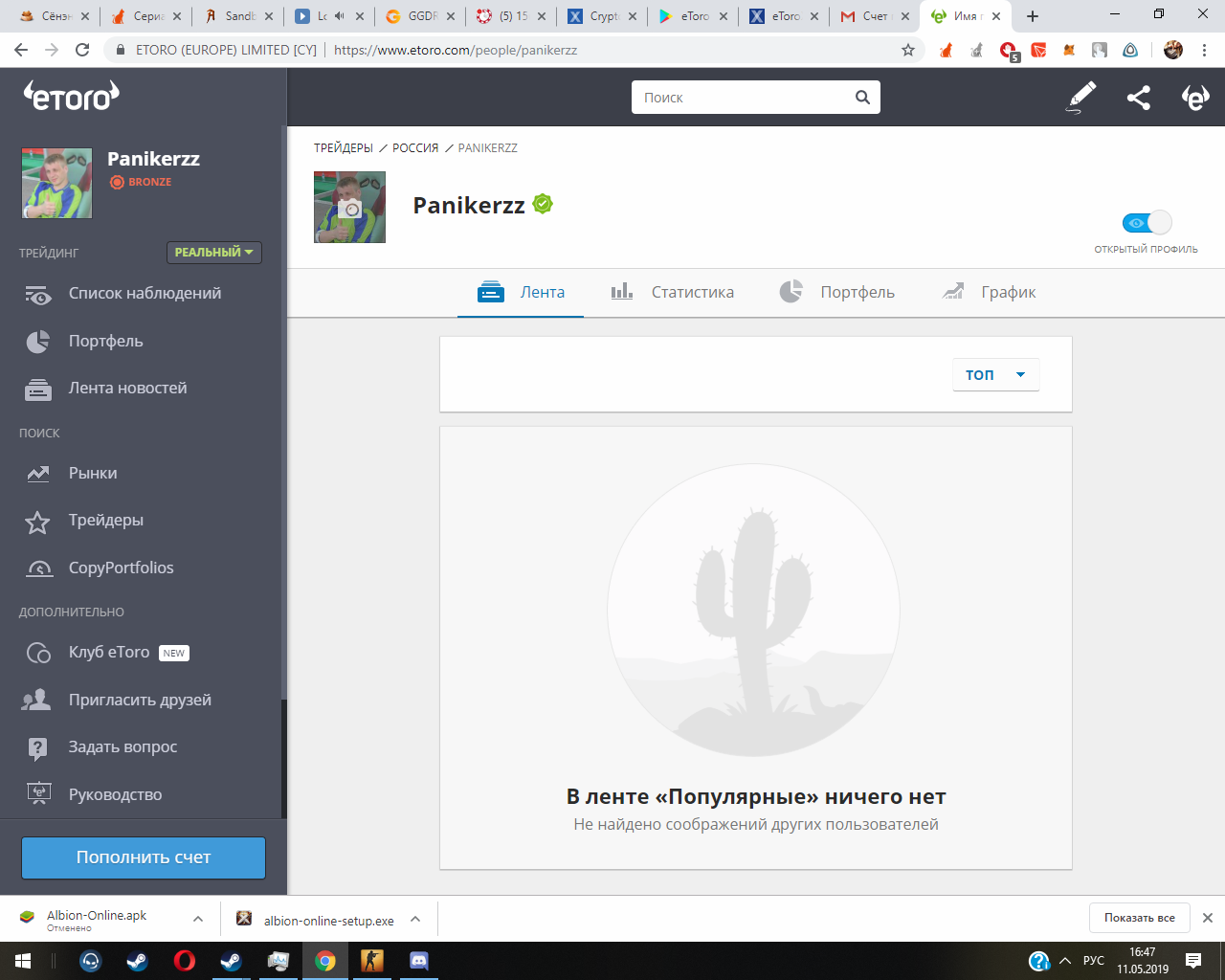Show hidden system tray icons
Image resolution: width=1225 pixels, height=980 pixels.
(1065, 961)
